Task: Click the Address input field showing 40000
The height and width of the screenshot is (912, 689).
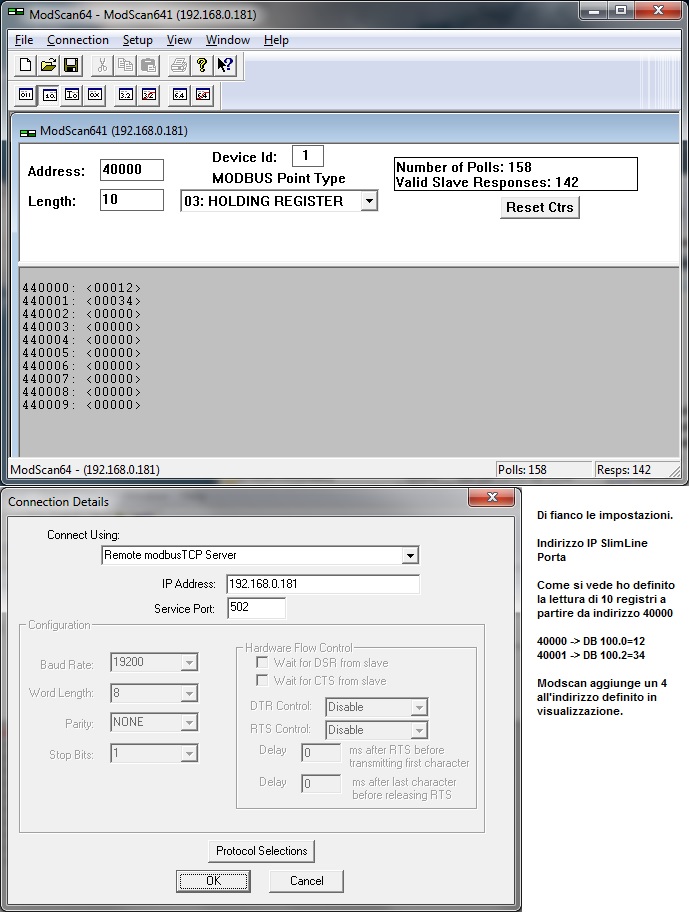Action: pyautogui.click(x=131, y=170)
